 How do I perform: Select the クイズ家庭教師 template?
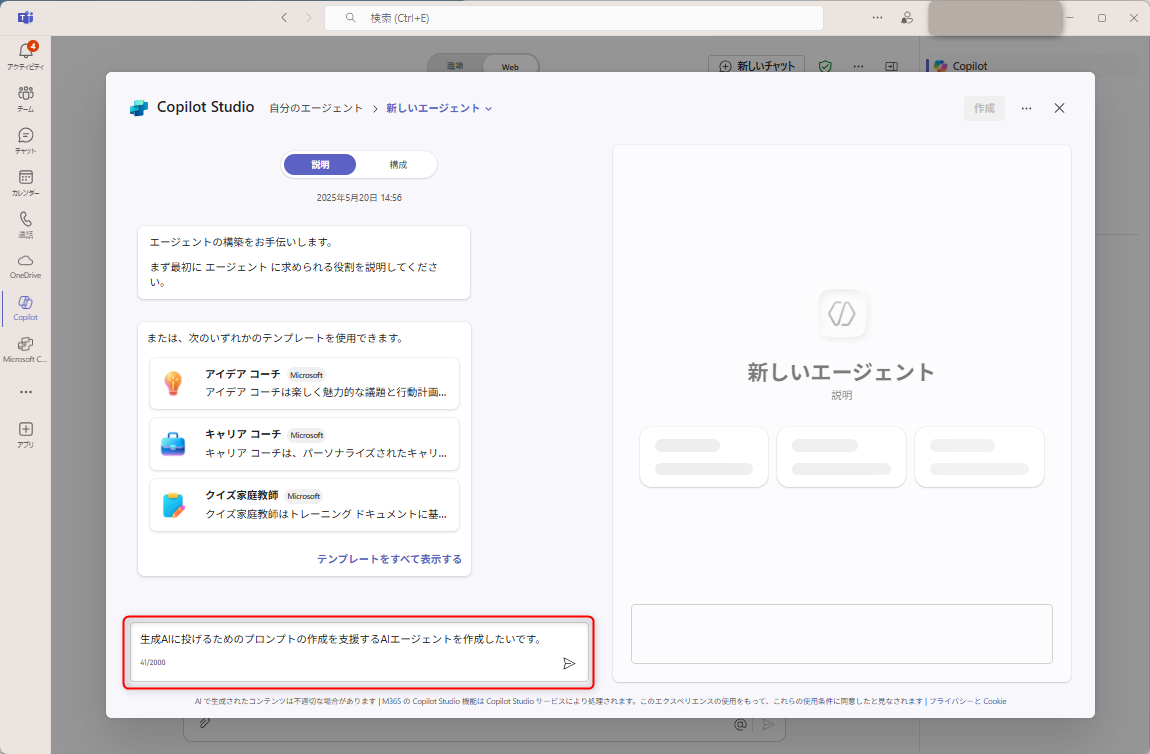304,505
